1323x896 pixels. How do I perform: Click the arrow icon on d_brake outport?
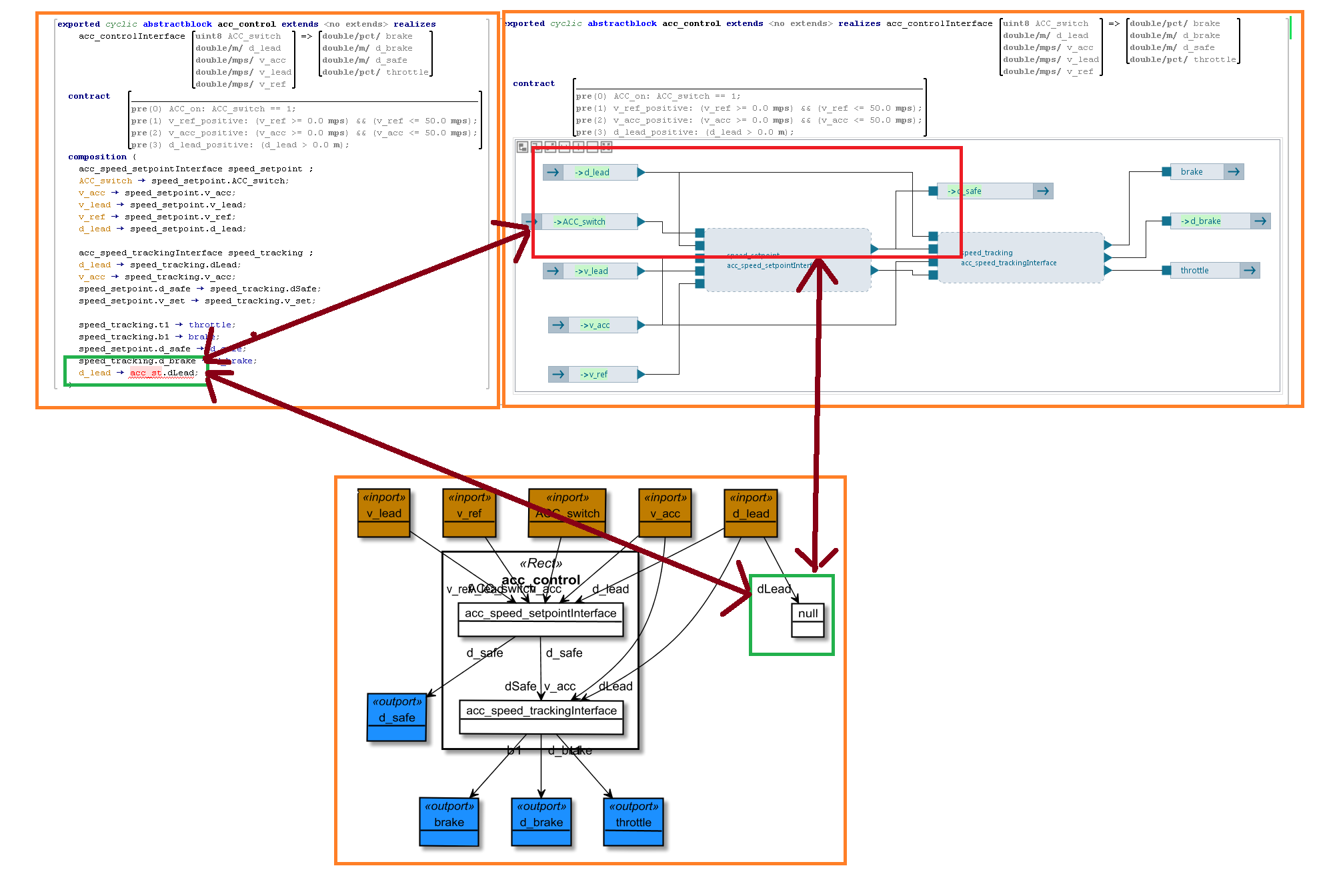tap(1260, 221)
